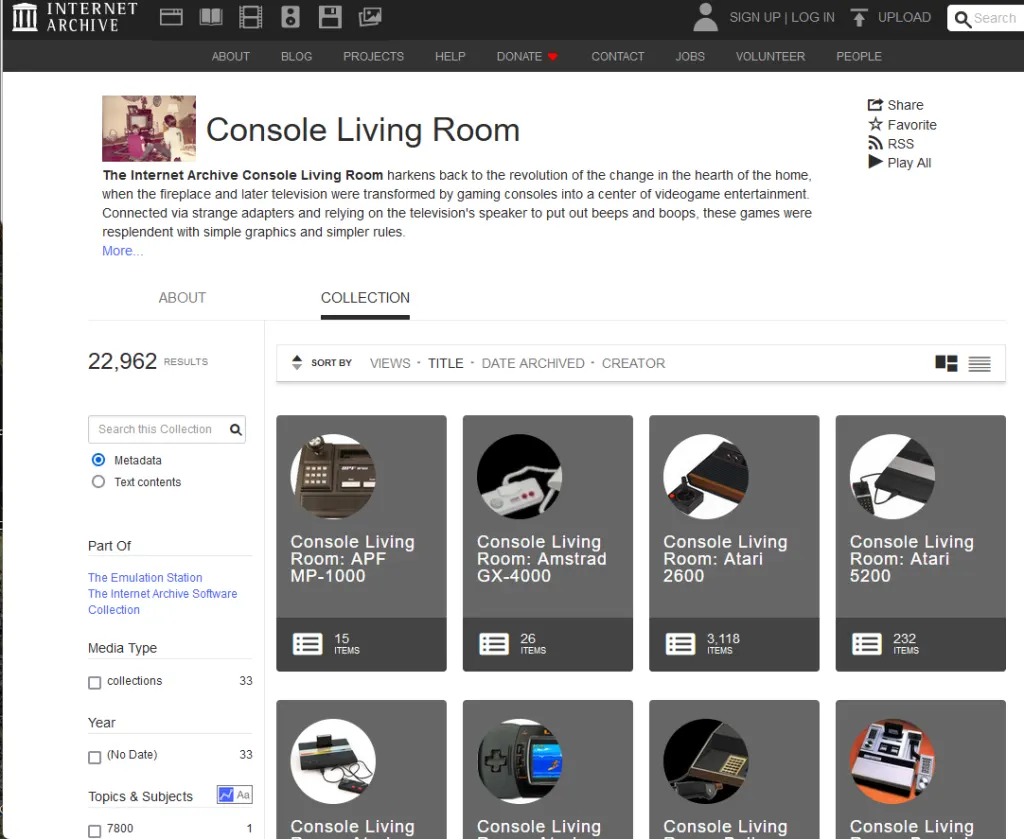Expand the More... description link
1024x839 pixels.
(x=123, y=251)
